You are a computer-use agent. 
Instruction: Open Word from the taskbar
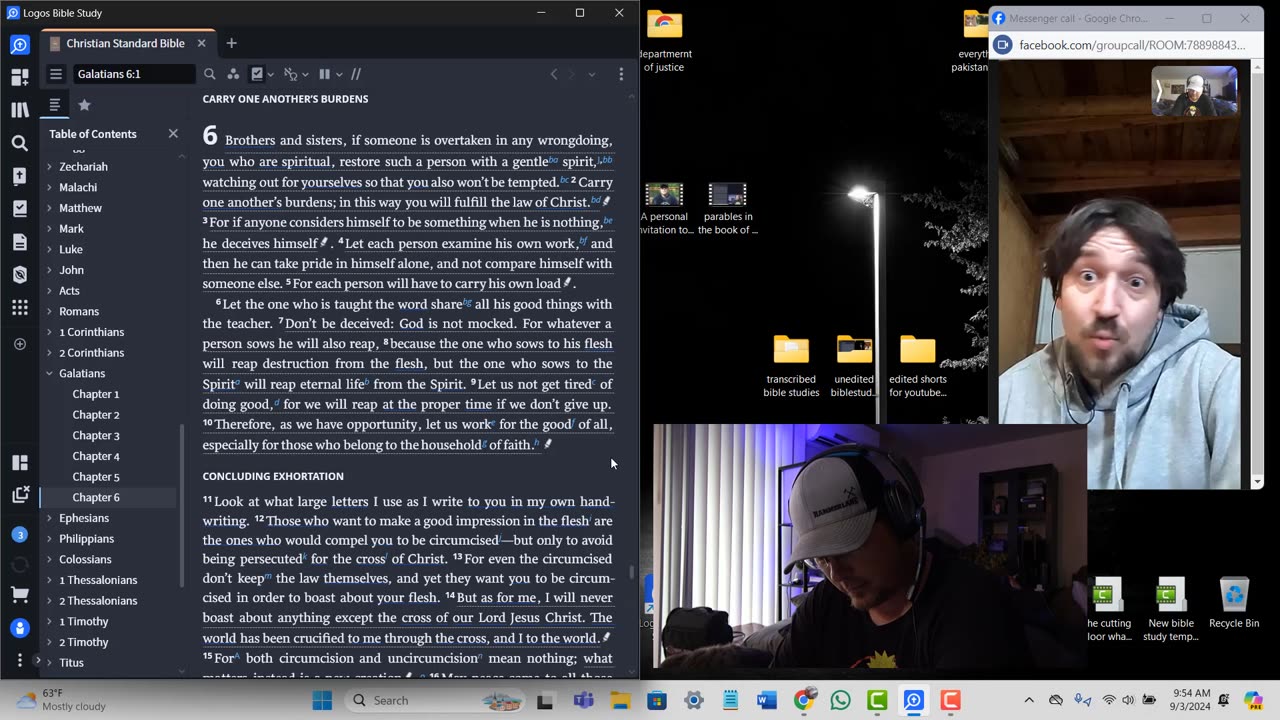pos(767,700)
